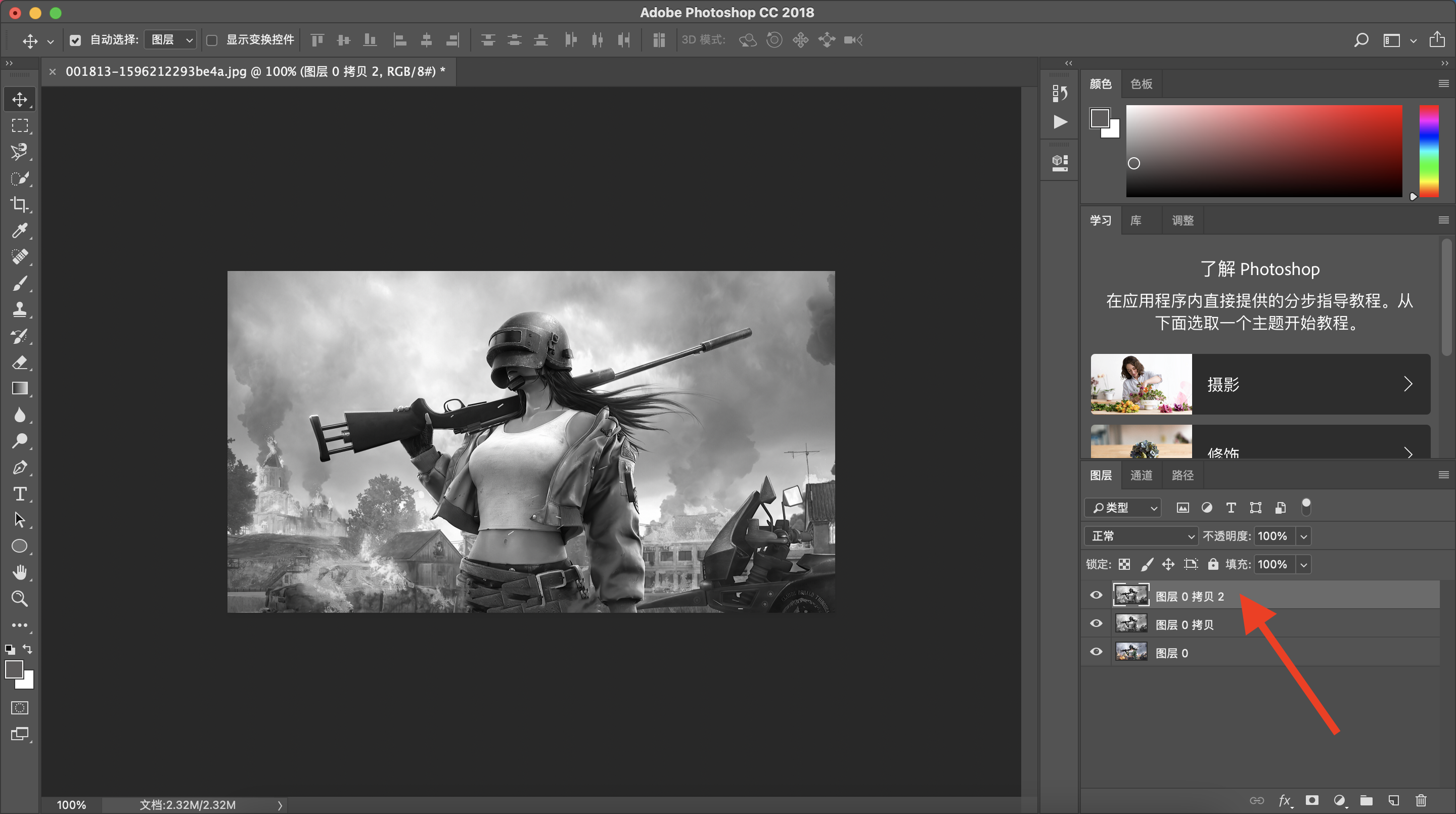Select the Eraser tool
The height and width of the screenshot is (814, 1456).
[x=20, y=362]
